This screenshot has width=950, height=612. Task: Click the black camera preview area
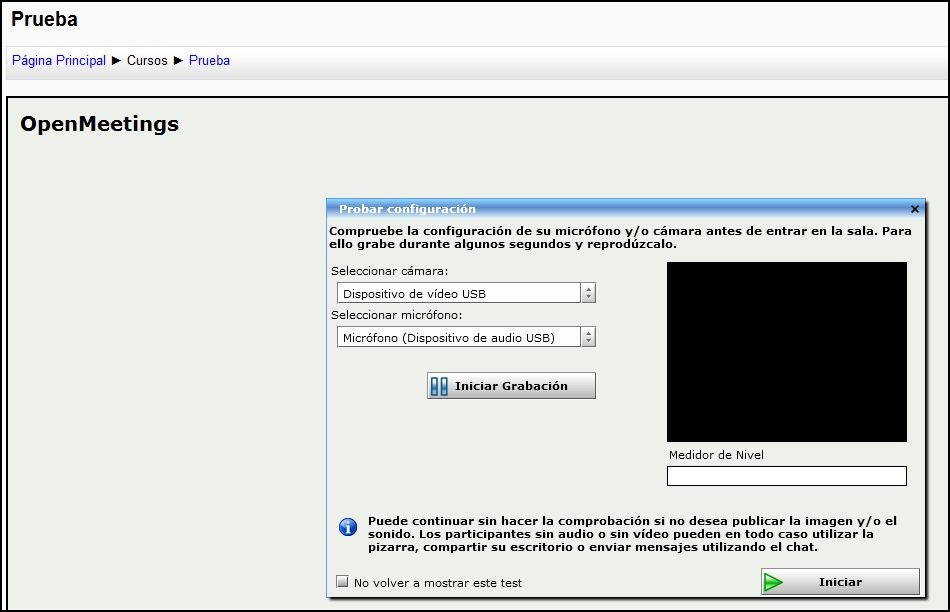[x=786, y=352]
